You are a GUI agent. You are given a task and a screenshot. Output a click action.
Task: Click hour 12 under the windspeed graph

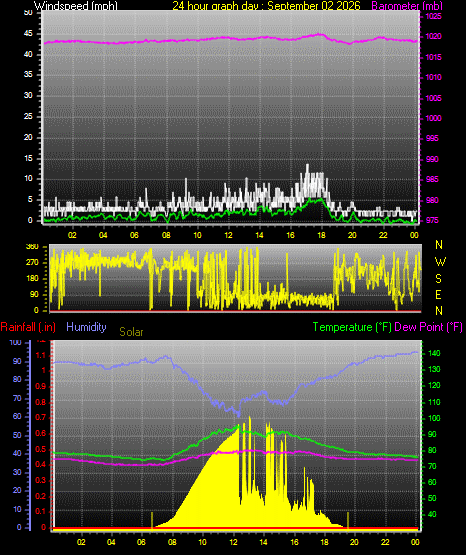pyautogui.click(x=228, y=235)
